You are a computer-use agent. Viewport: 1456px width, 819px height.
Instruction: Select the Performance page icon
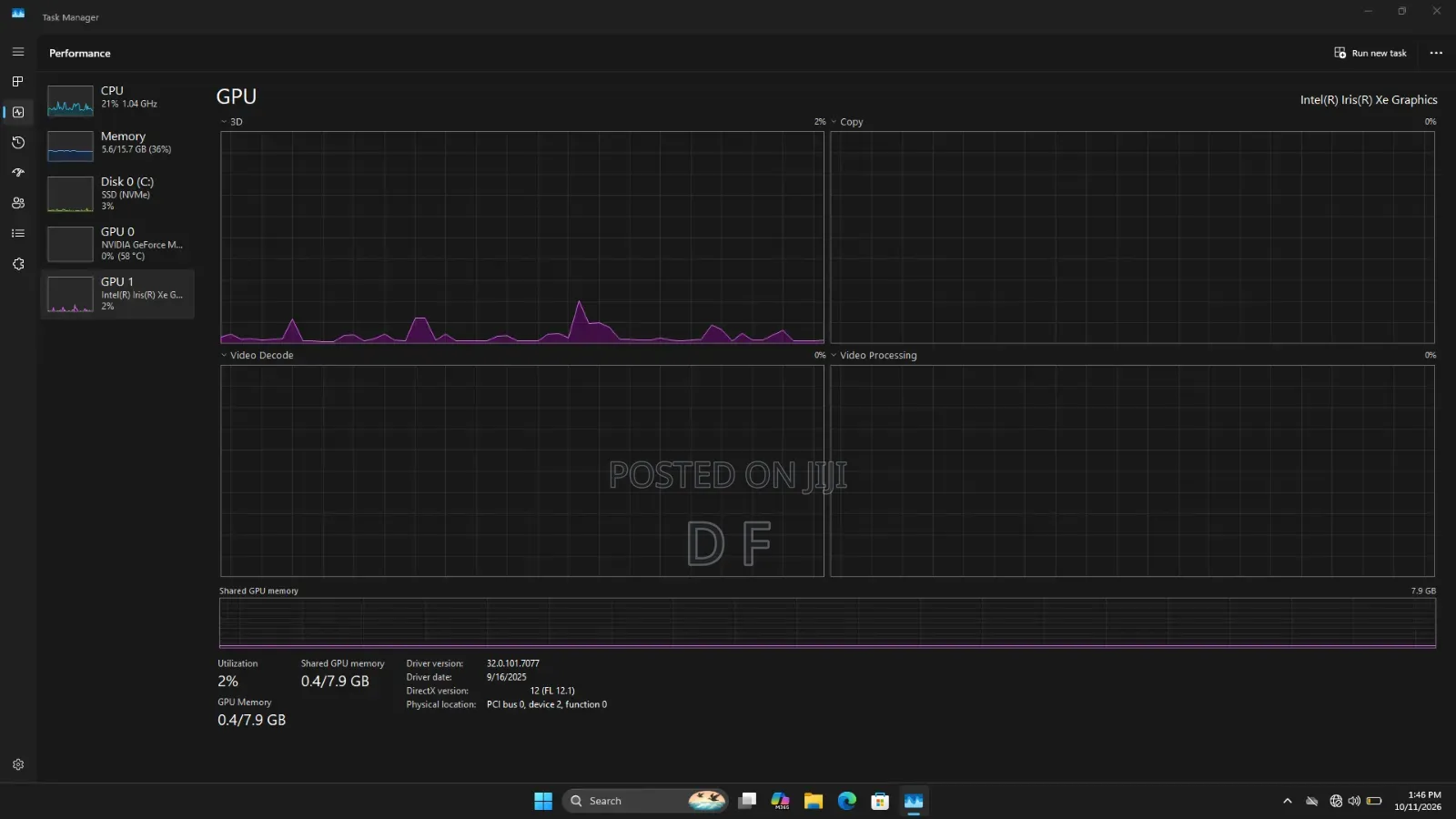point(18,112)
